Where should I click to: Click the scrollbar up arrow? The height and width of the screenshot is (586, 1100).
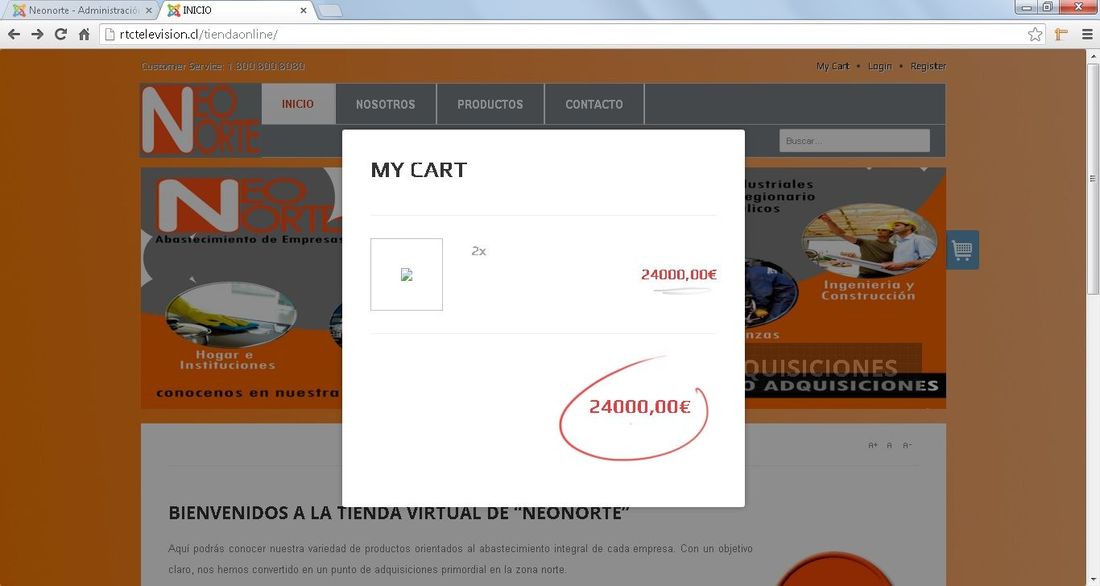[1093, 56]
